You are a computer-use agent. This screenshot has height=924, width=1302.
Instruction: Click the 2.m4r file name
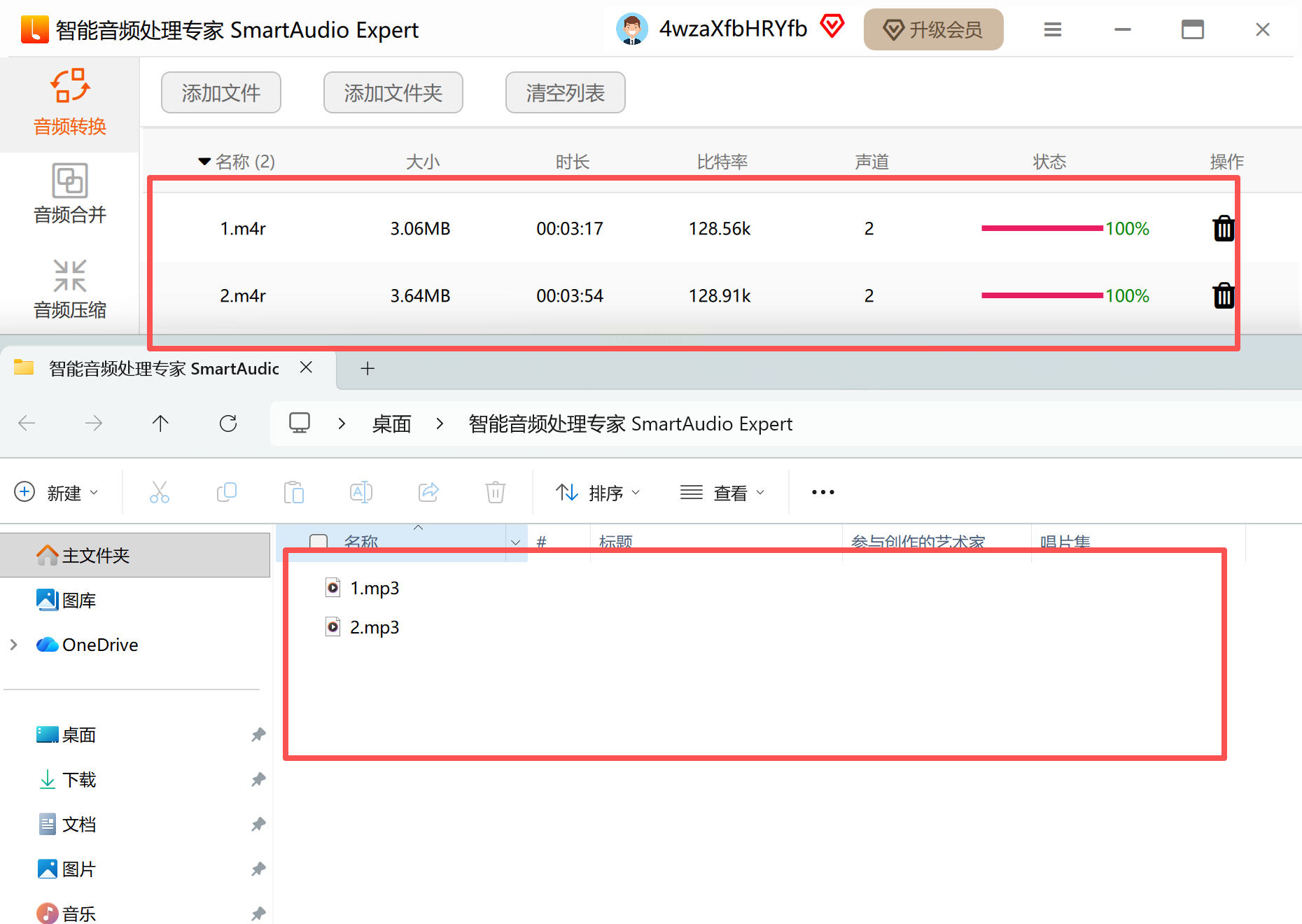[243, 295]
